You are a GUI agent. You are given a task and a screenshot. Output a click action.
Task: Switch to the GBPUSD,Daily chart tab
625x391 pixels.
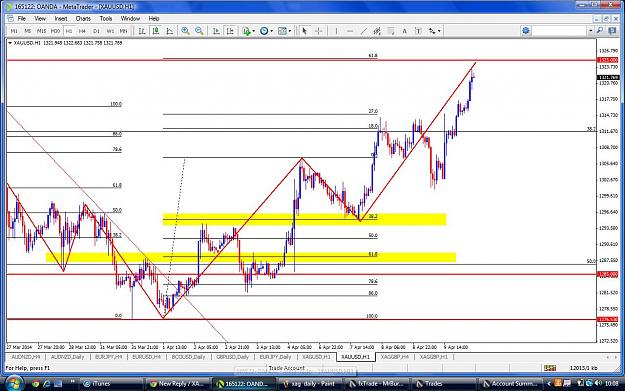tap(232, 357)
